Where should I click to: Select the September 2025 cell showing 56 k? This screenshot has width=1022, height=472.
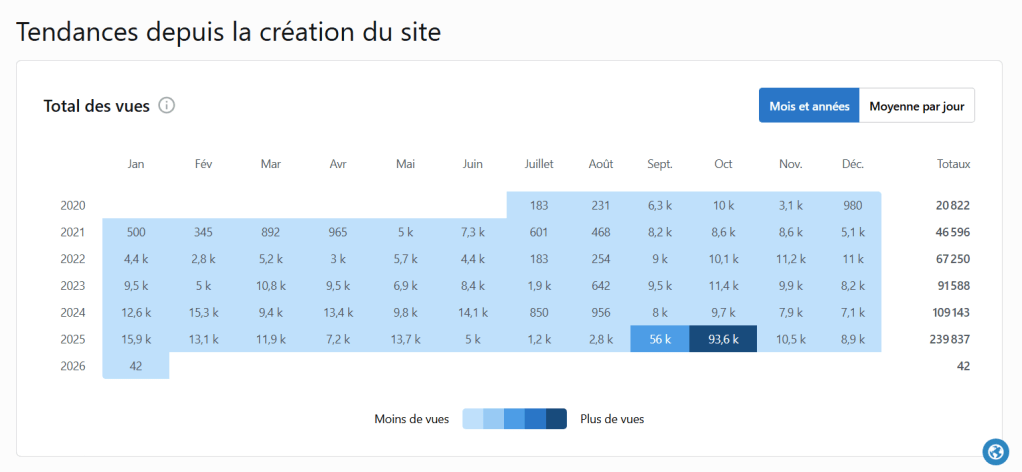(660, 339)
